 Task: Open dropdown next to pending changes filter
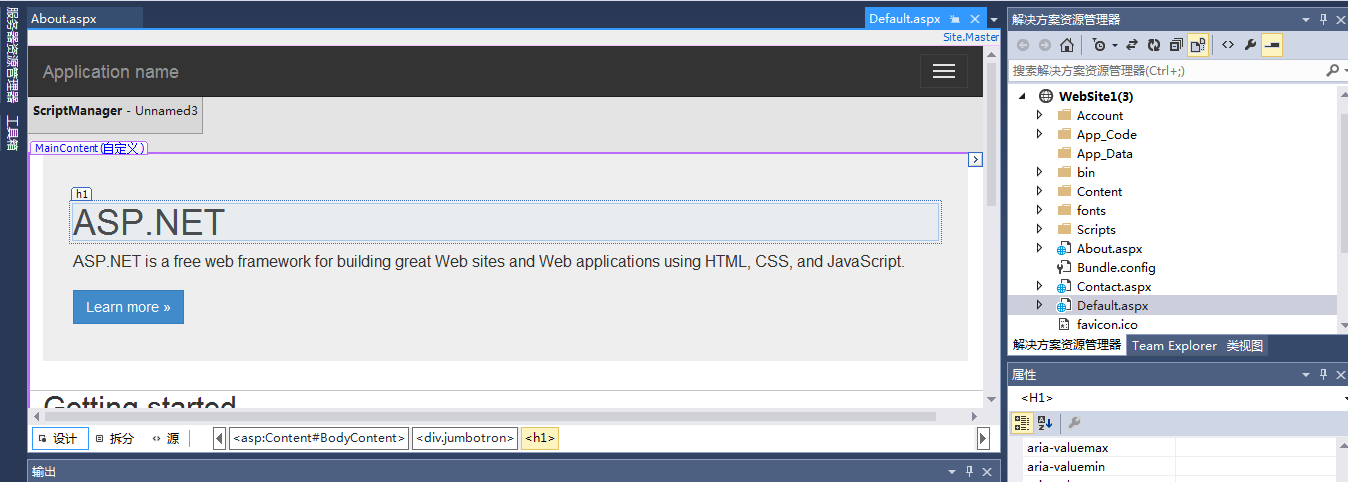click(x=1113, y=45)
